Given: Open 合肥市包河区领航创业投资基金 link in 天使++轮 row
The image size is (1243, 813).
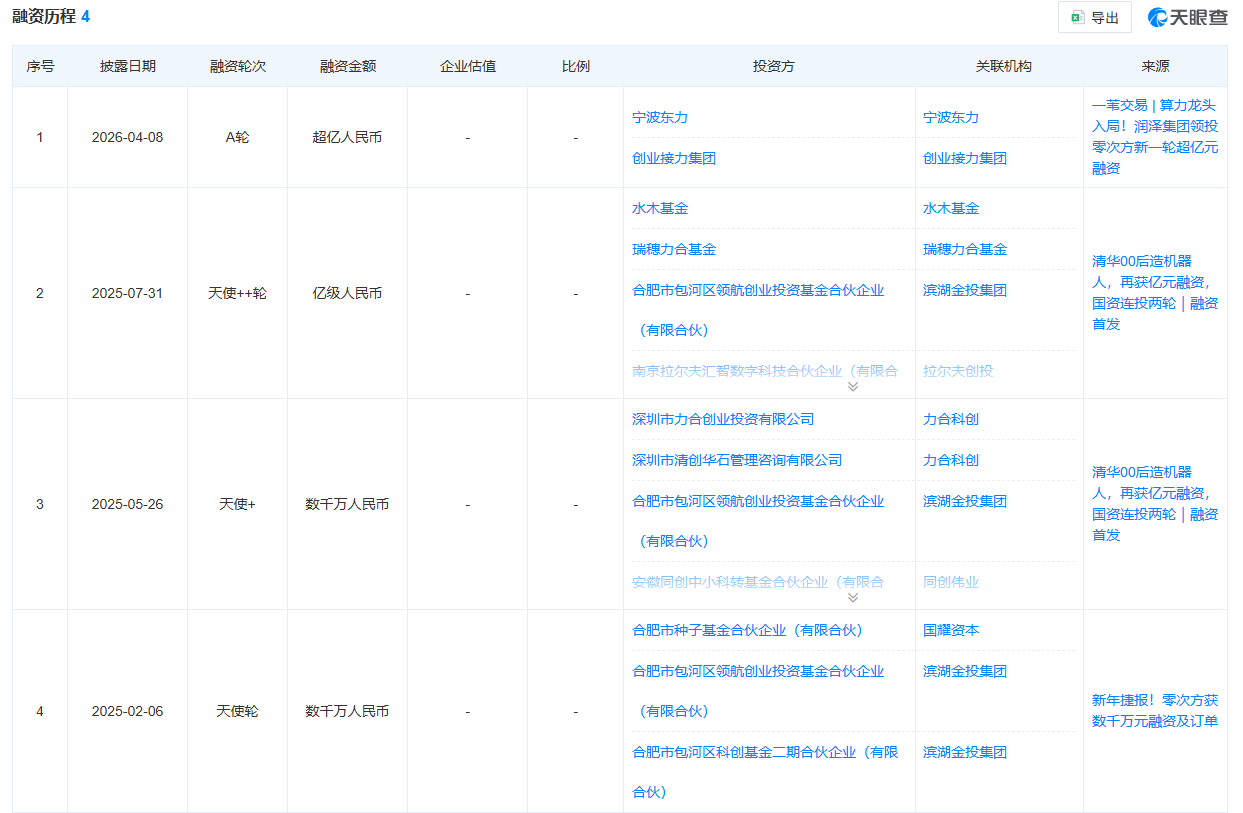Looking at the screenshot, I should pyautogui.click(x=758, y=310).
